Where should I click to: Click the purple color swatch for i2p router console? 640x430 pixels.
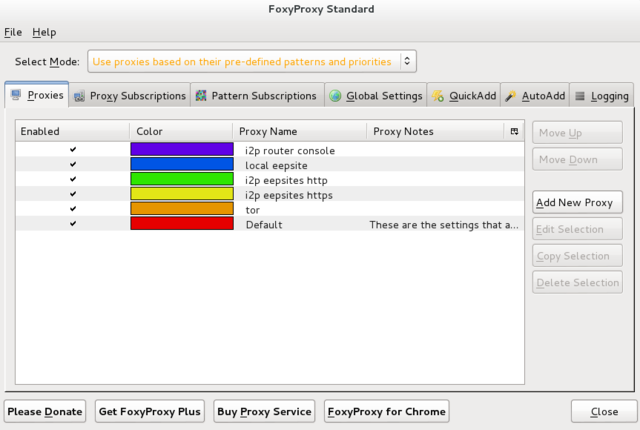point(182,149)
